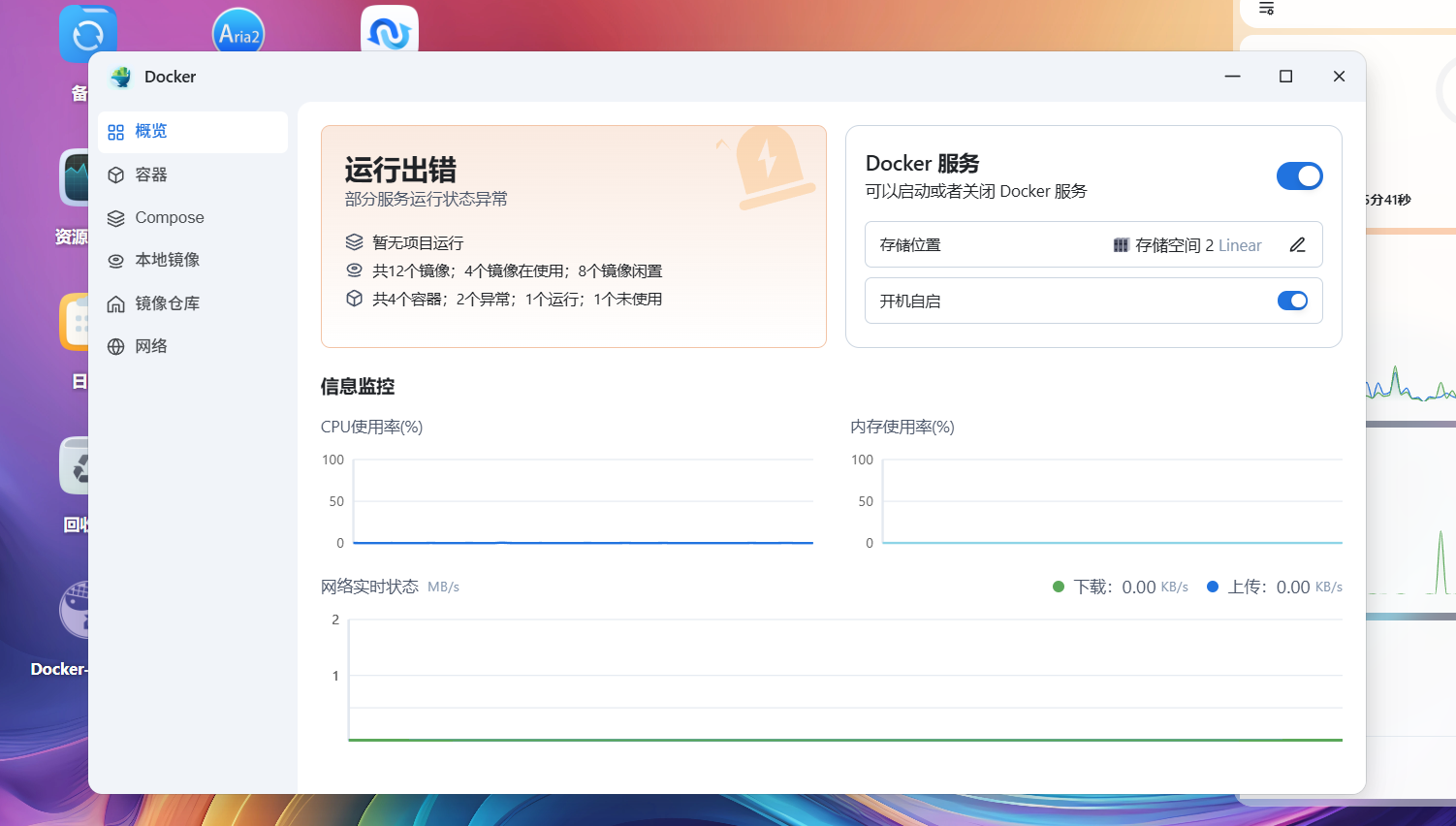
Task: Click the Docker whale logo in title bar
Action: point(121,77)
